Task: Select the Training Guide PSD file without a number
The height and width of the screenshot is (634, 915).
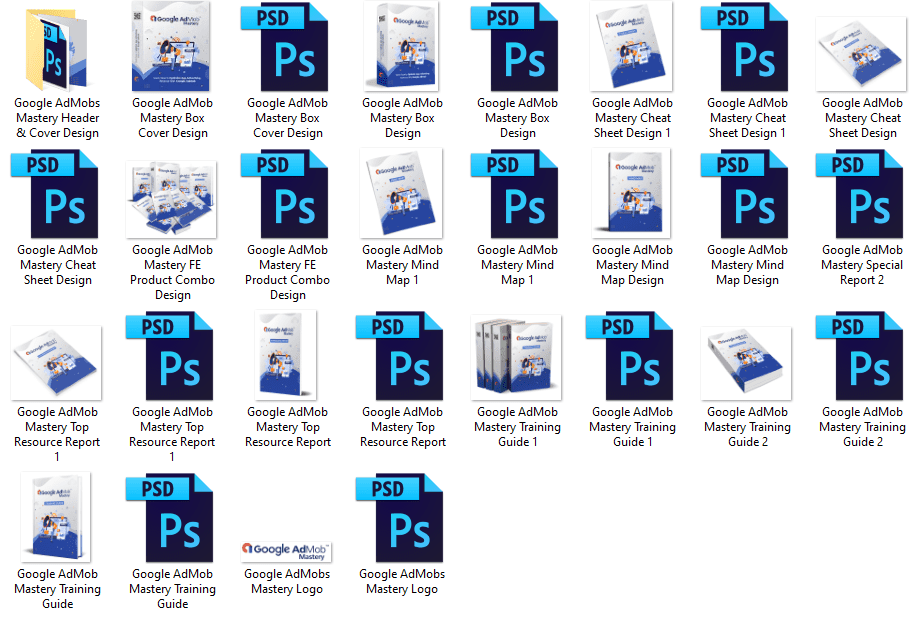Action: pos(170,518)
